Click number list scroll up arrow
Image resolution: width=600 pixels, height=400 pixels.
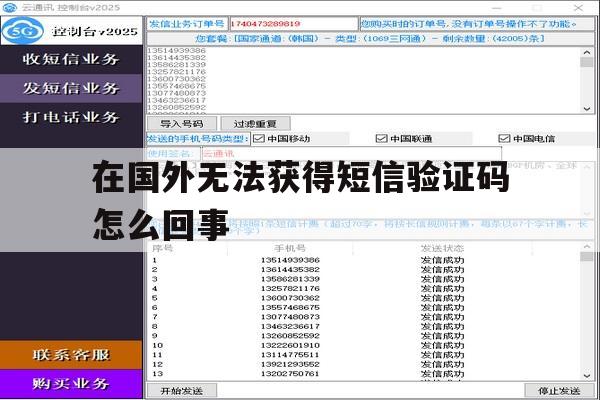coord(587,52)
